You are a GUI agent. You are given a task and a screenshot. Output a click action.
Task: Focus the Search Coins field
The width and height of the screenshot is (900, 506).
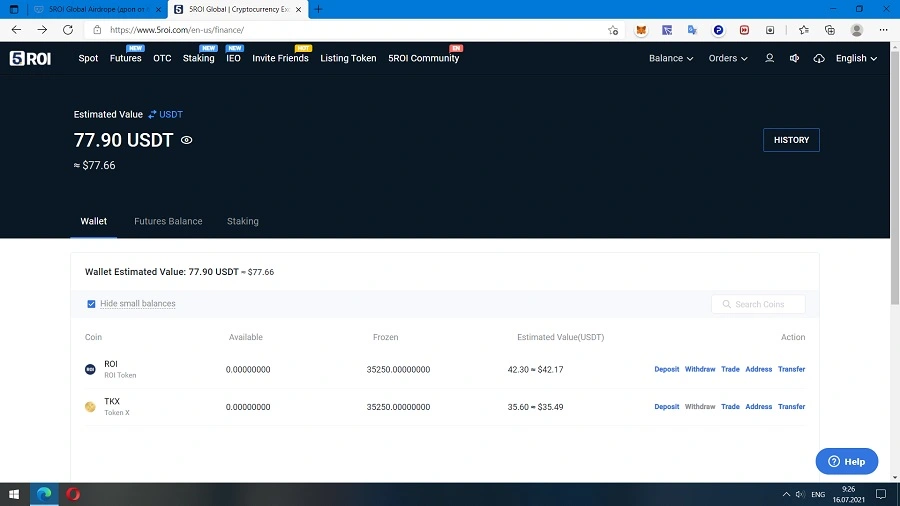(758, 304)
